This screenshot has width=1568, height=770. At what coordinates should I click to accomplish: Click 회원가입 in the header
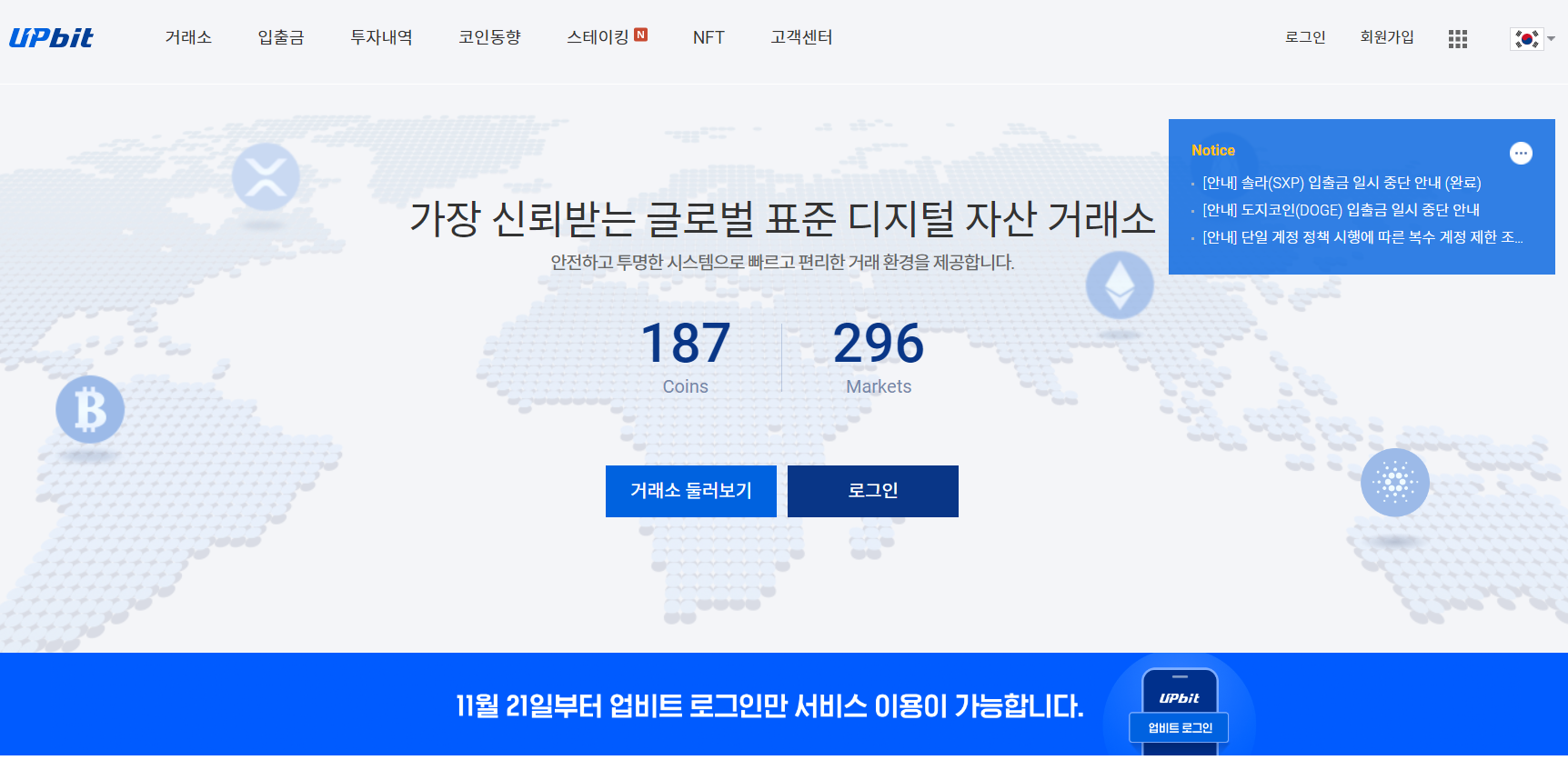1387,37
